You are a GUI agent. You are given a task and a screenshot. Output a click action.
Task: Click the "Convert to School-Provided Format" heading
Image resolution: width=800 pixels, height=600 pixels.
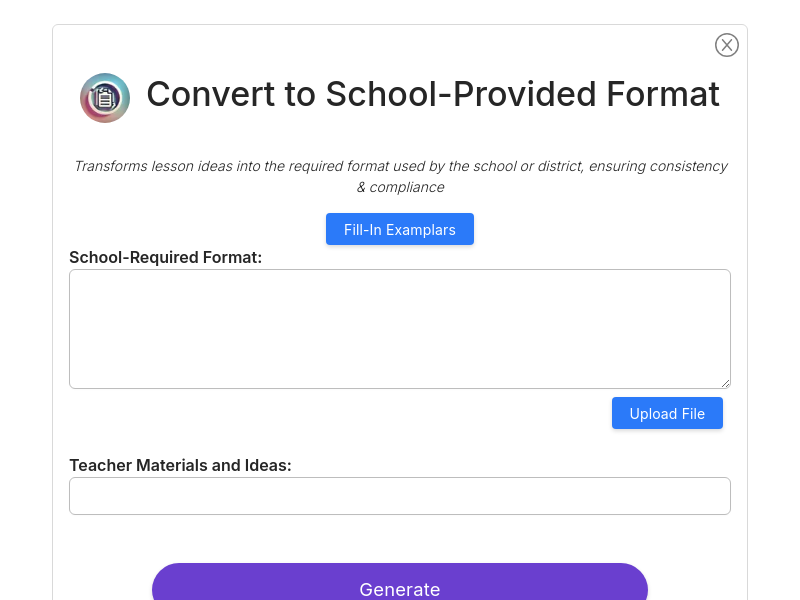pos(433,94)
